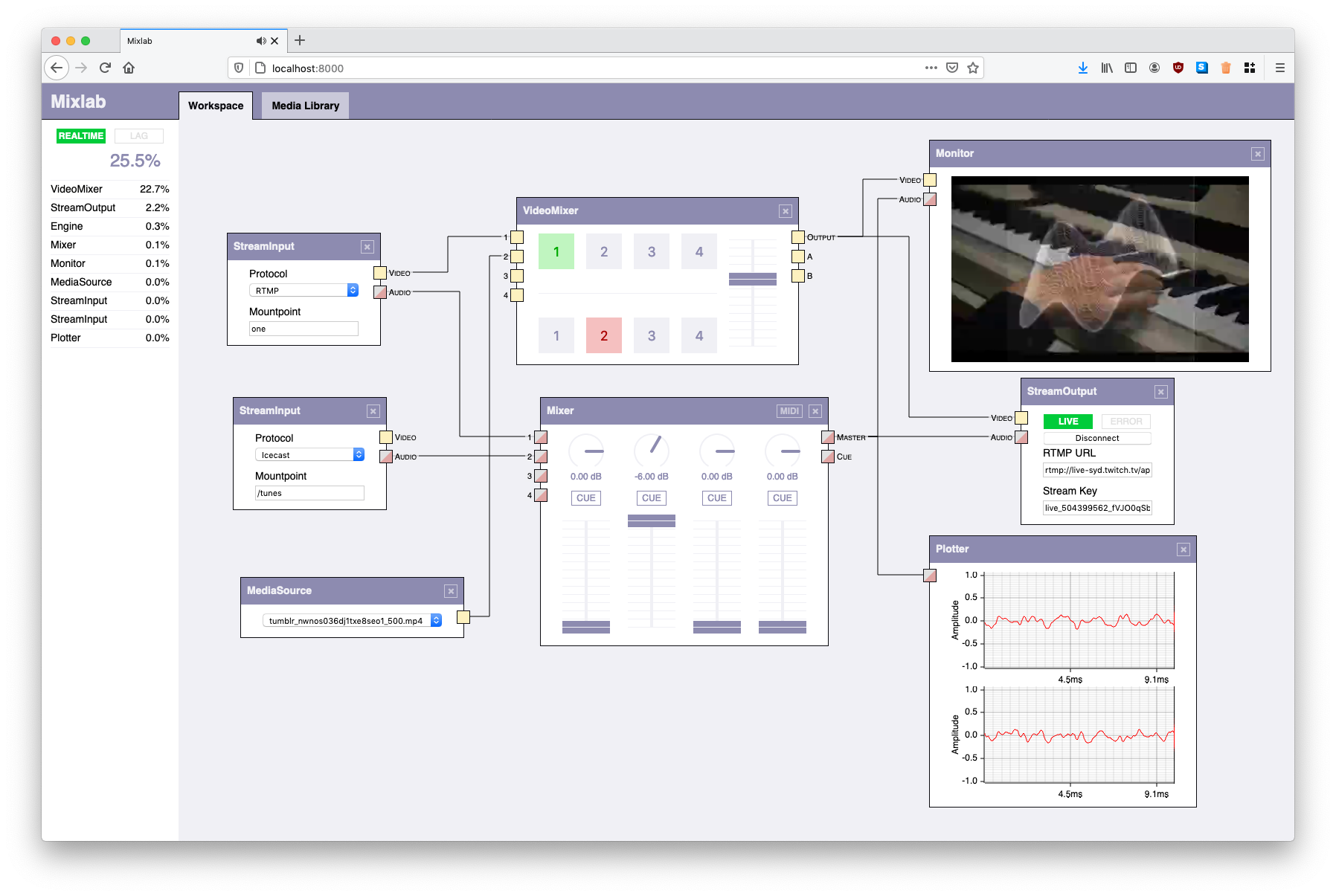This screenshot has width=1336, height=896.
Task: Click the VideoMixer crossfader handle
Action: (753, 279)
